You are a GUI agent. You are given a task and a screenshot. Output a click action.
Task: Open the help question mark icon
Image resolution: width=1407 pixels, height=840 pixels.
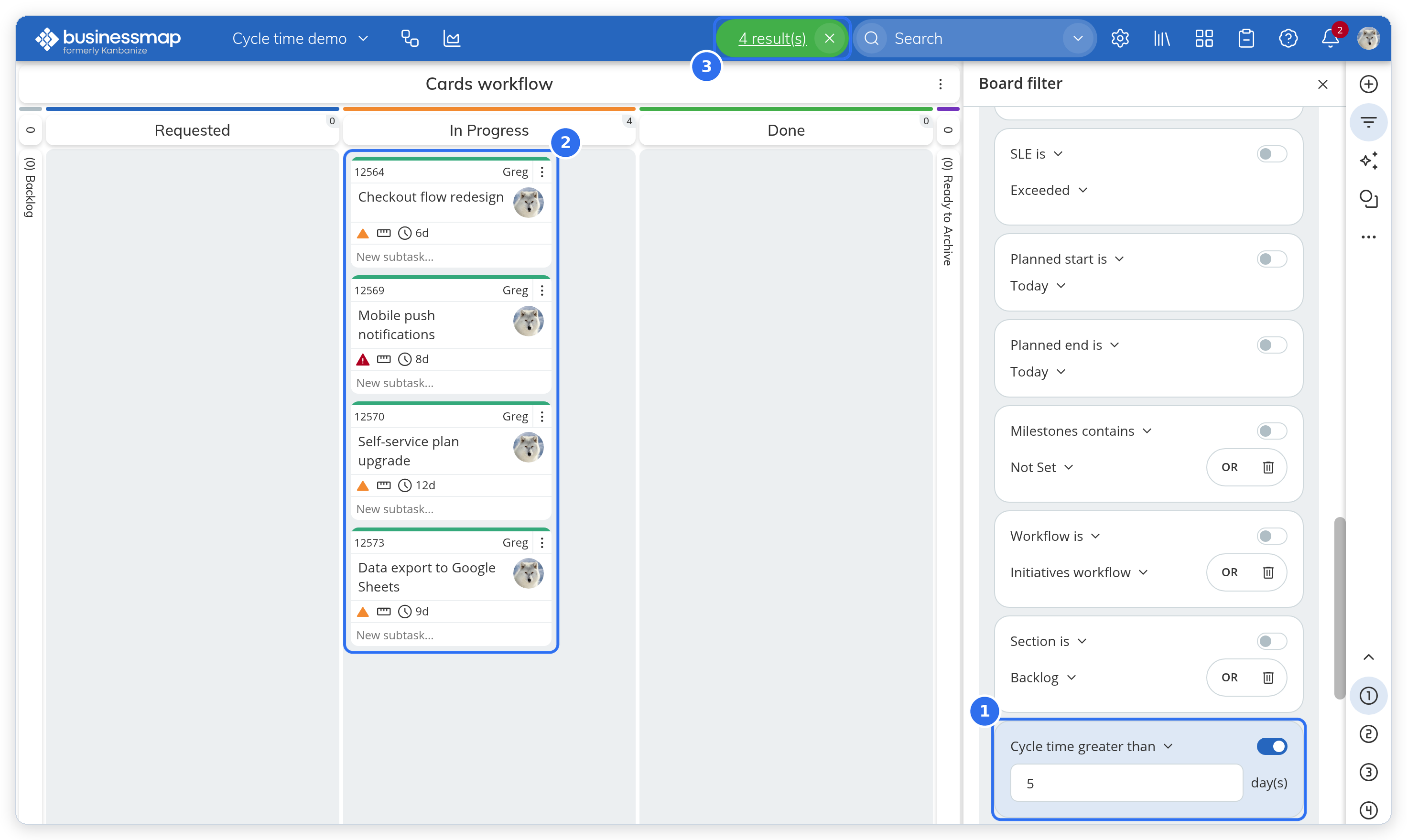point(1288,39)
